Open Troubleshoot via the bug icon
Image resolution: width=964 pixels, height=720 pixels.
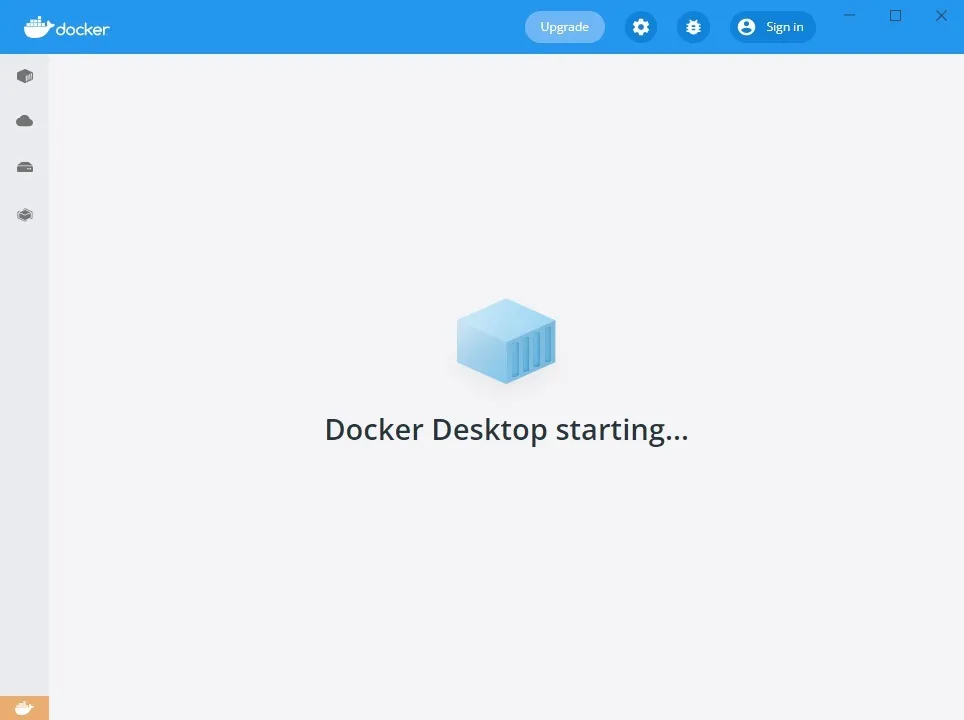[693, 27]
